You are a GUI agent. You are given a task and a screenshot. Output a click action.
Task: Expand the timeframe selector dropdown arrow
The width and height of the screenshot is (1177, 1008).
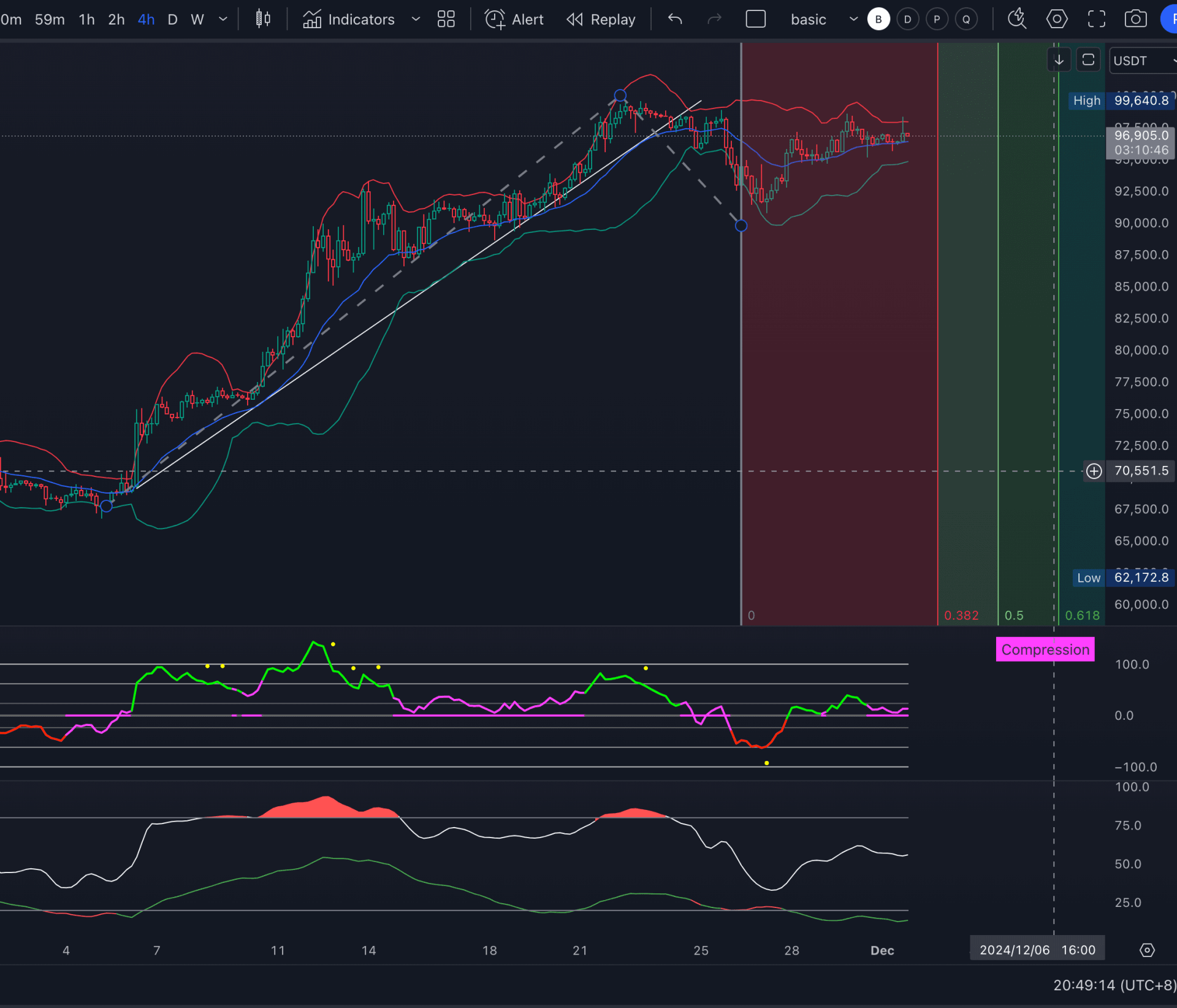[x=223, y=19]
